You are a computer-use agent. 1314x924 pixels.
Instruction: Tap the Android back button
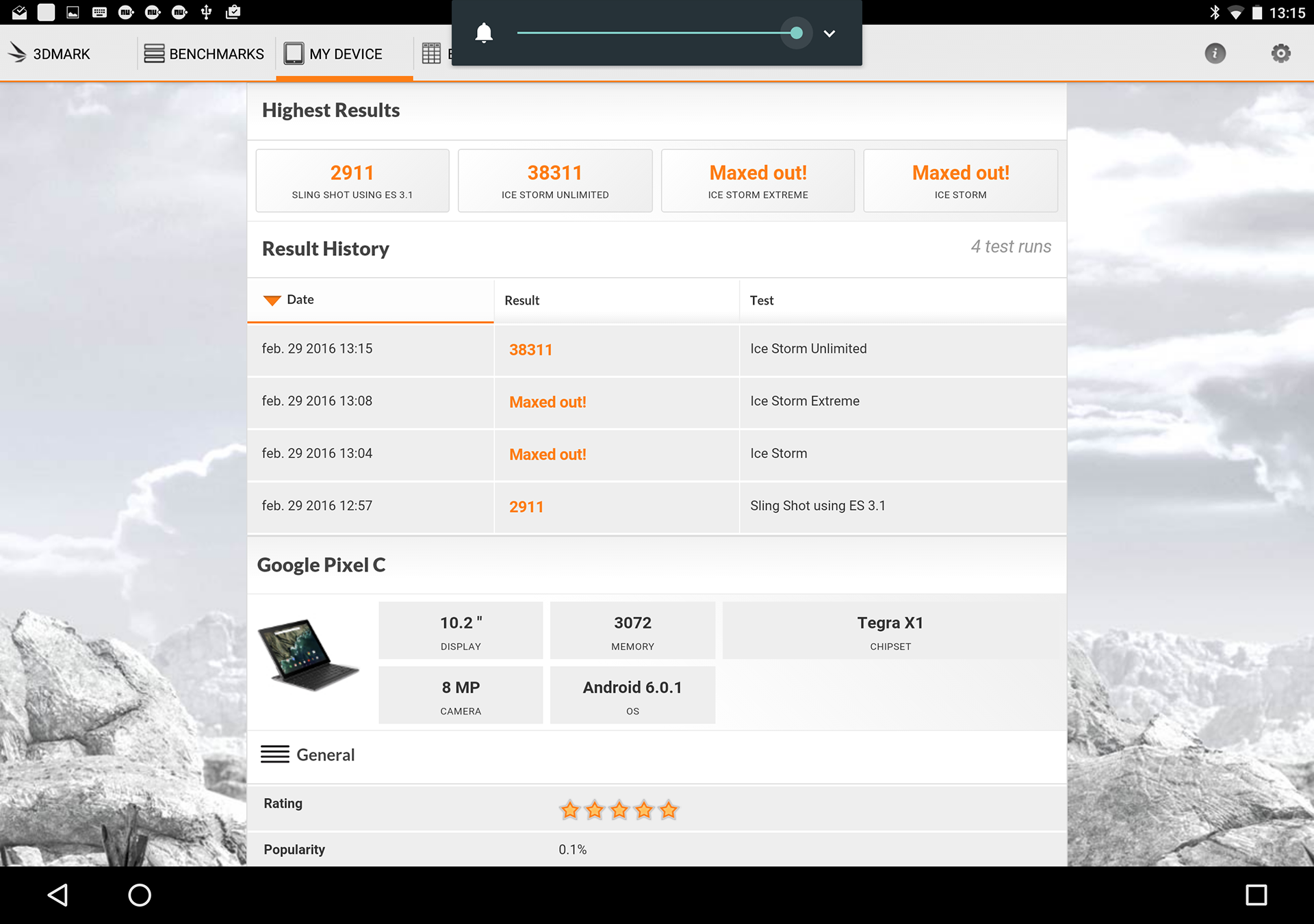coord(58,895)
